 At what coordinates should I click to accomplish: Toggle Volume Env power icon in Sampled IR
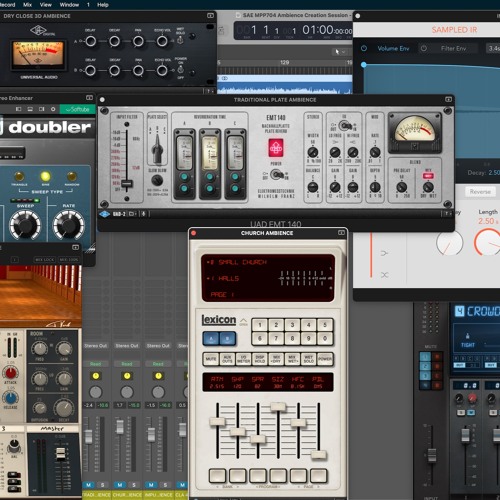pos(364,48)
